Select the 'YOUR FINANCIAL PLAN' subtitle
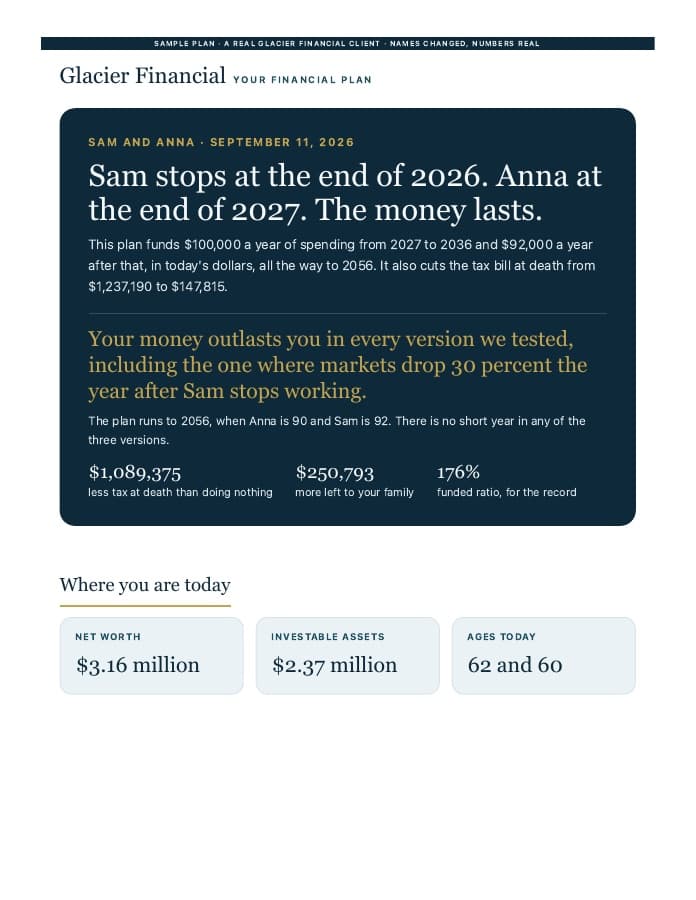696x900 pixels. pyautogui.click(x=302, y=80)
